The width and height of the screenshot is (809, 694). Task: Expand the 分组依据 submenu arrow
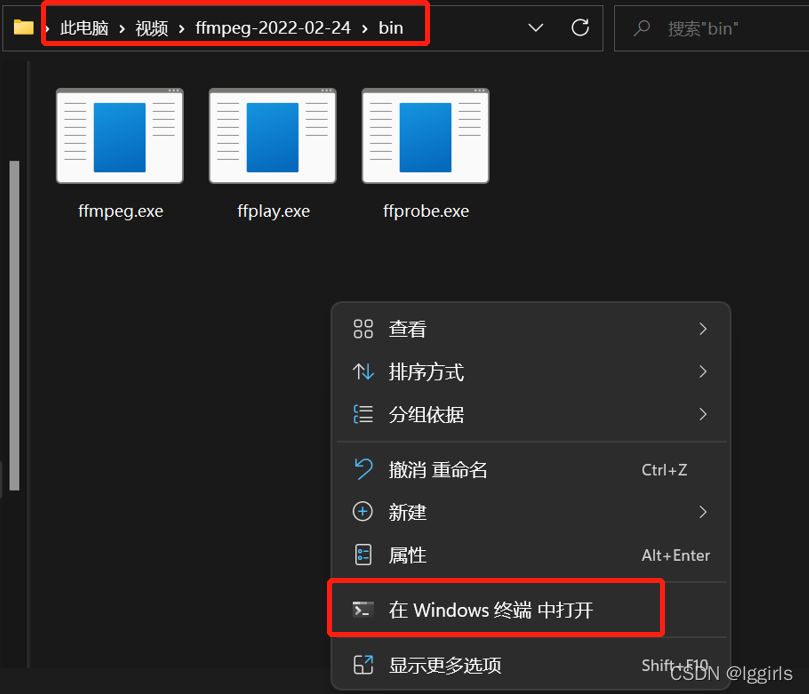click(x=703, y=414)
